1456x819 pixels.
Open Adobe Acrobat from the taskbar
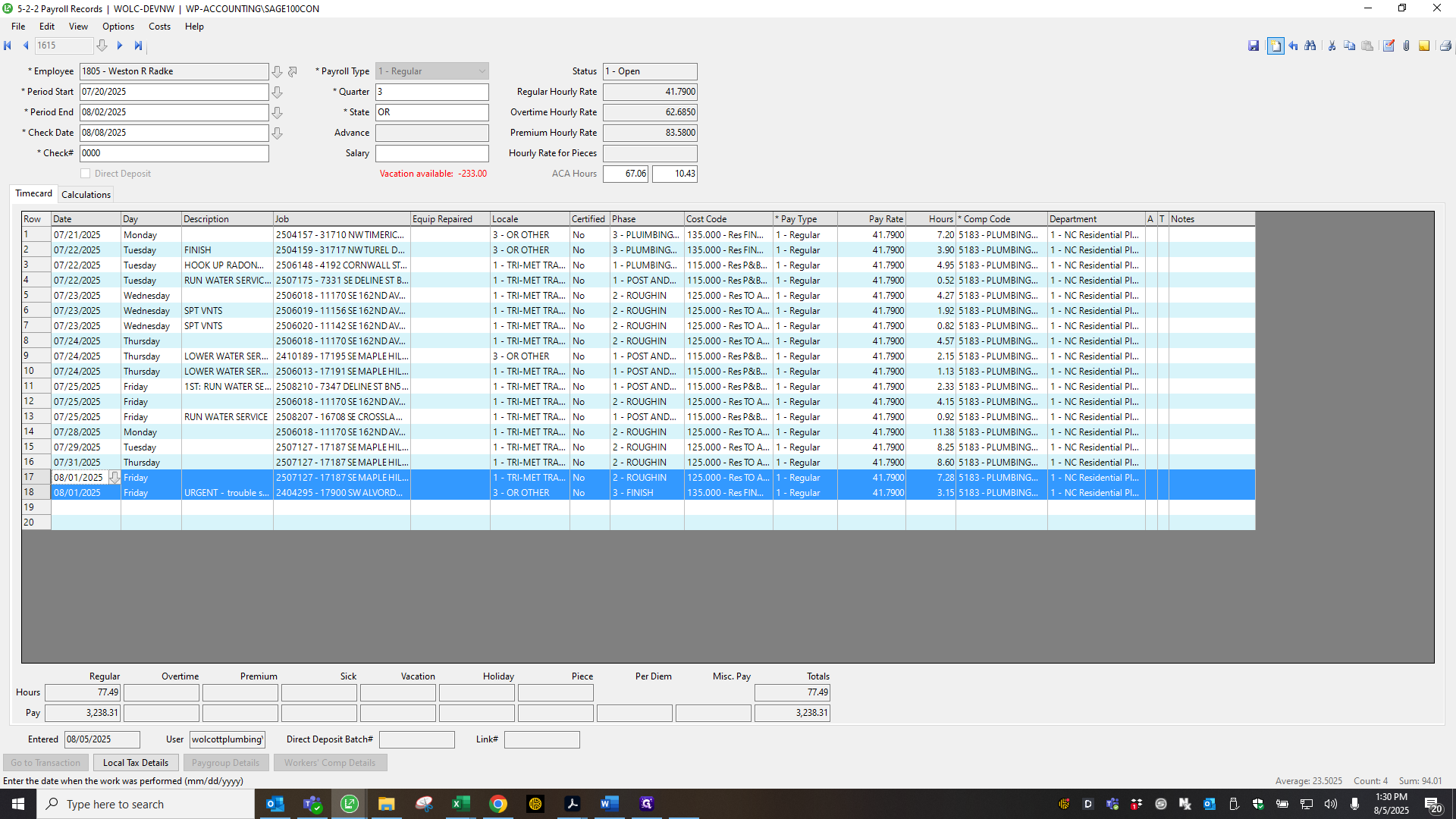[572, 804]
